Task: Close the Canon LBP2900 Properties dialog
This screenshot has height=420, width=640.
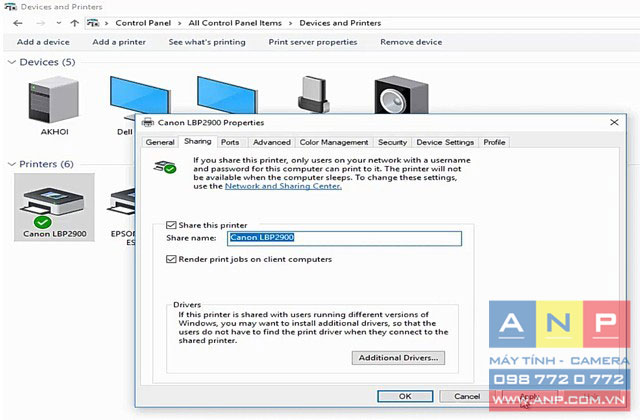Action: point(614,122)
